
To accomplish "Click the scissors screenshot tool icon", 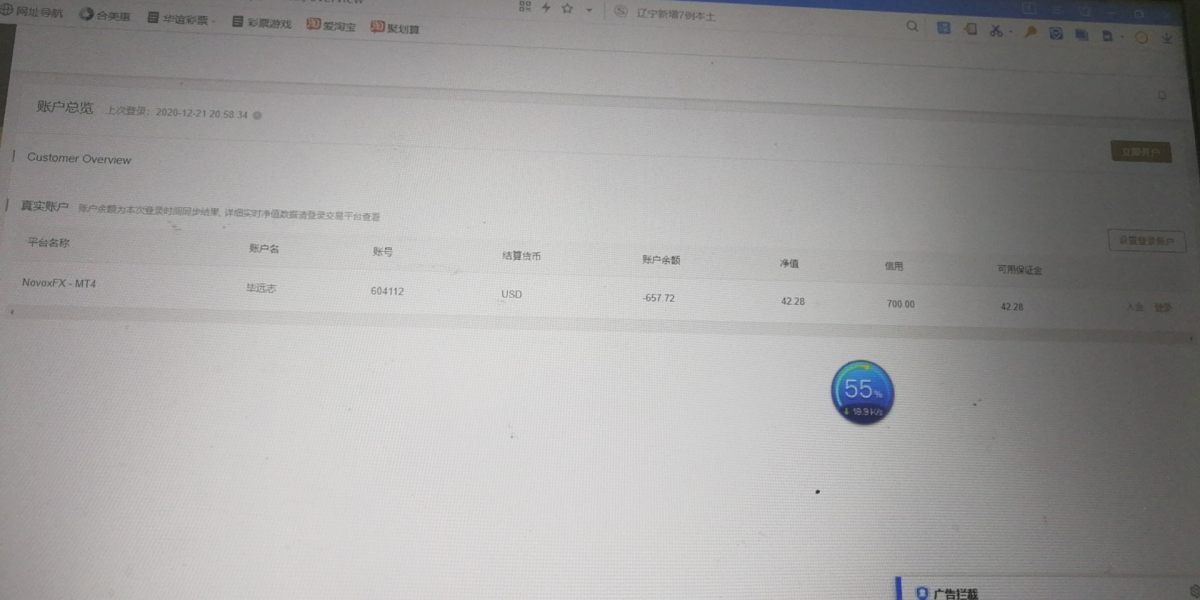I will click(x=996, y=31).
